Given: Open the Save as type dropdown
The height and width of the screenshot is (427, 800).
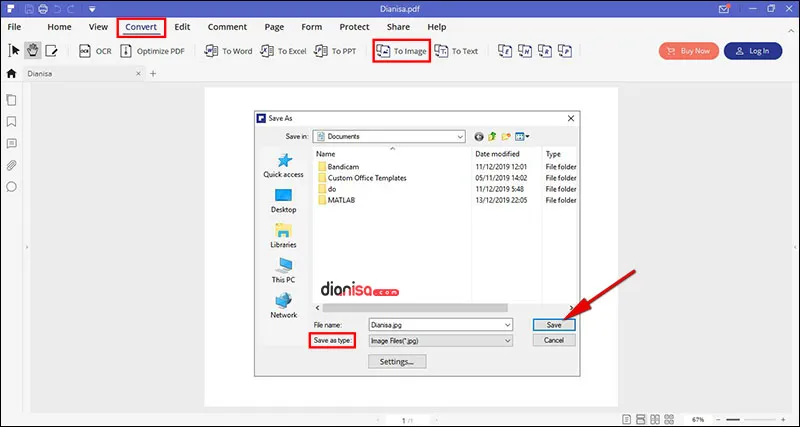Looking at the screenshot, I should point(507,341).
